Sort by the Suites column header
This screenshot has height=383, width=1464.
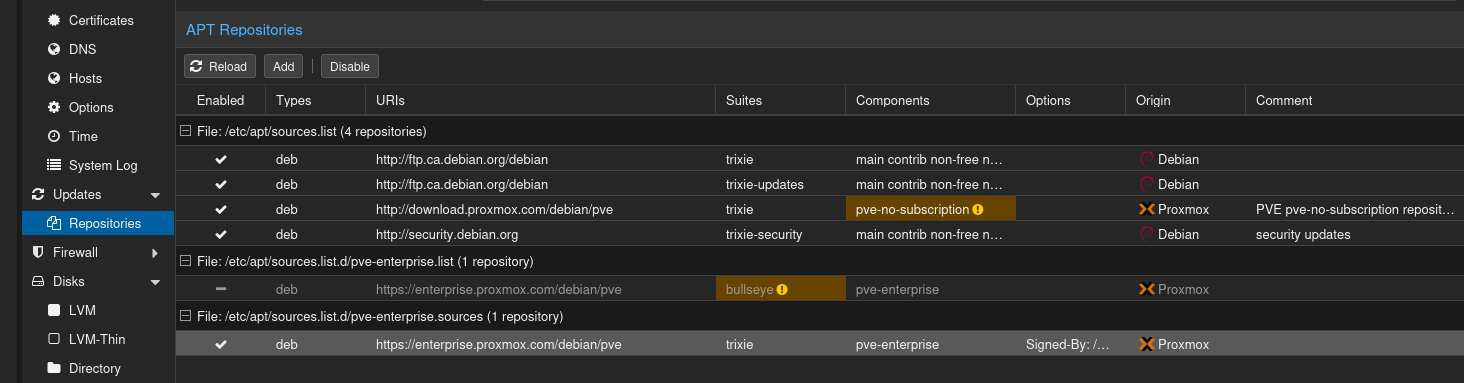(780, 100)
